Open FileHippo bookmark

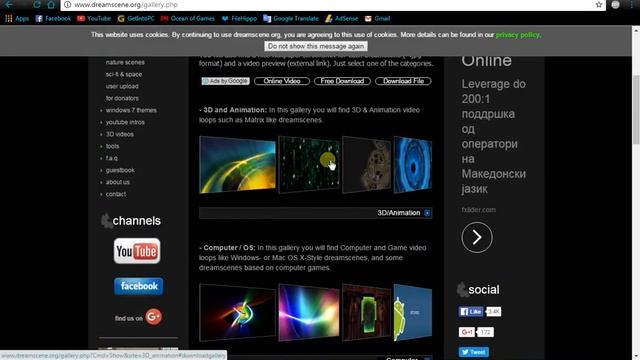(x=239, y=18)
